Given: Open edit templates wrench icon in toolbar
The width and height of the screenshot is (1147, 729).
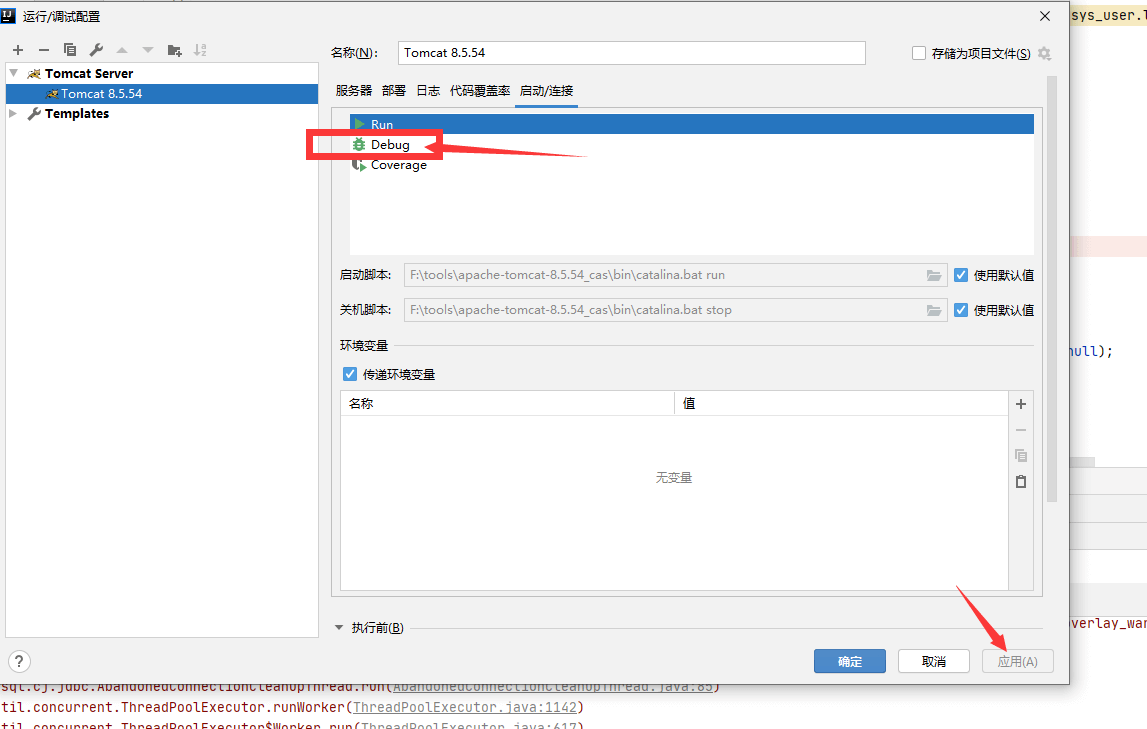Looking at the screenshot, I should (96, 50).
